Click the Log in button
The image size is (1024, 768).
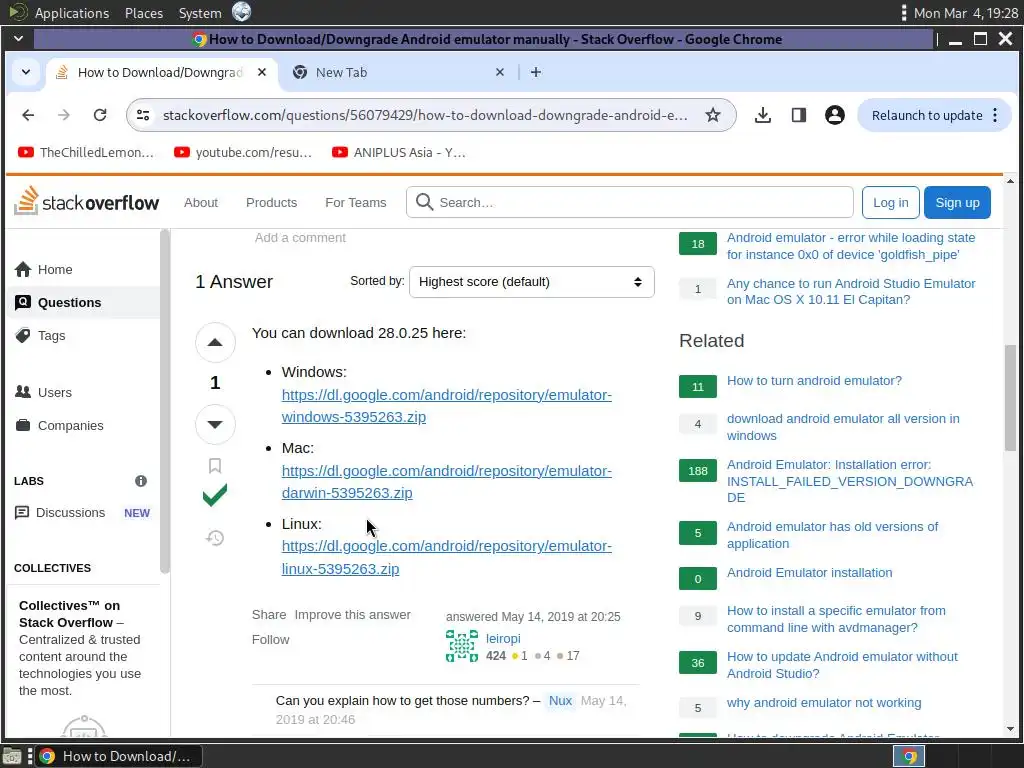click(x=890, y=202)
